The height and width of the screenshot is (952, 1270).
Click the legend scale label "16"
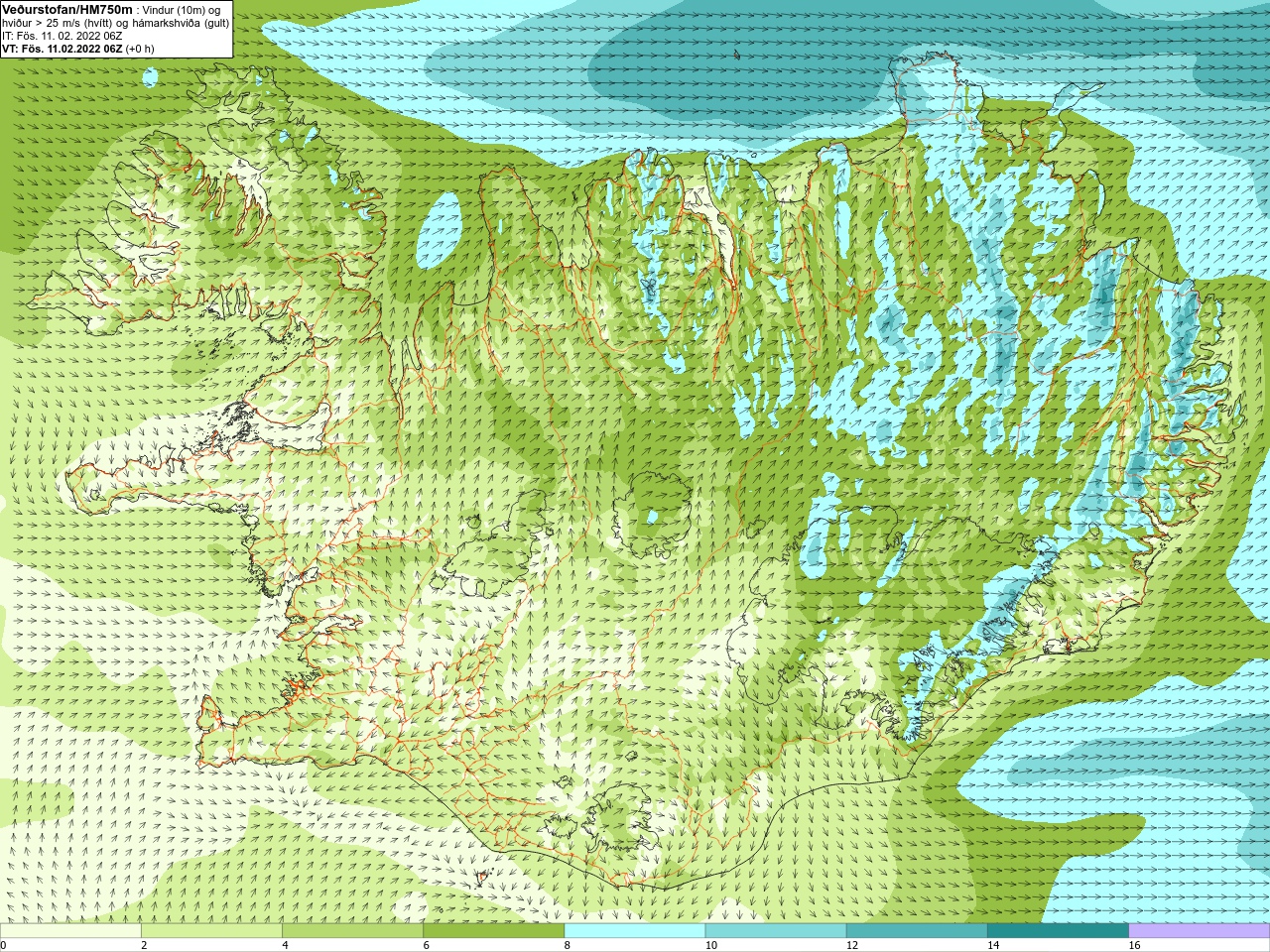pyautogui.click(x=1135, y=946)
